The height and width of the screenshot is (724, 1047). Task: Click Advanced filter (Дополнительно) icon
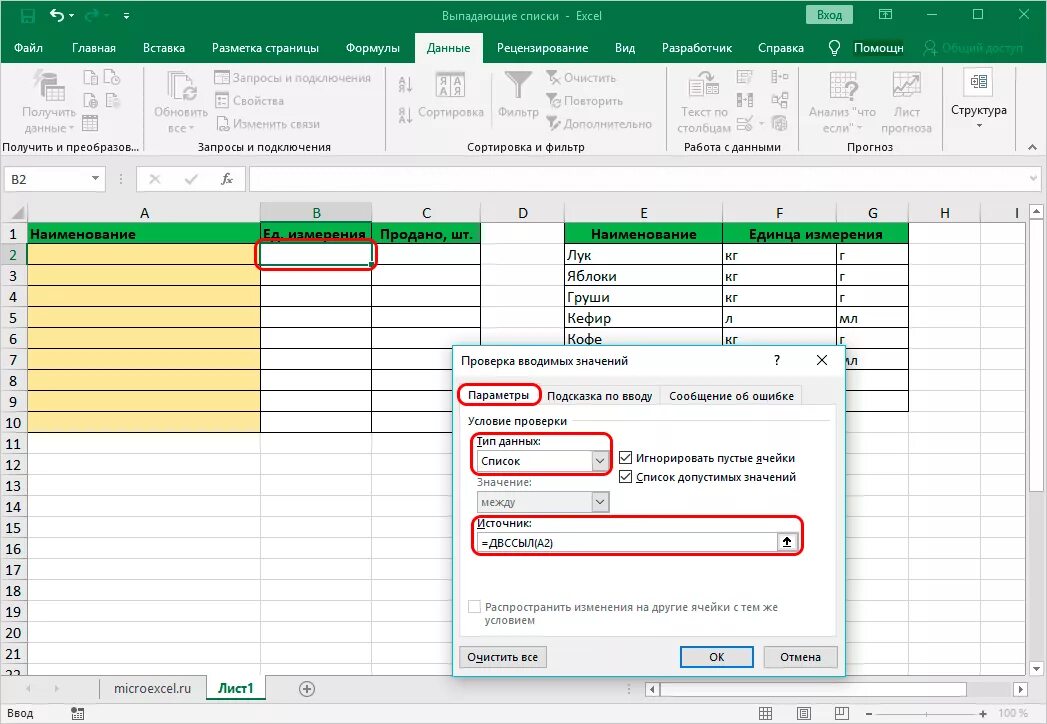coord(553,124)
